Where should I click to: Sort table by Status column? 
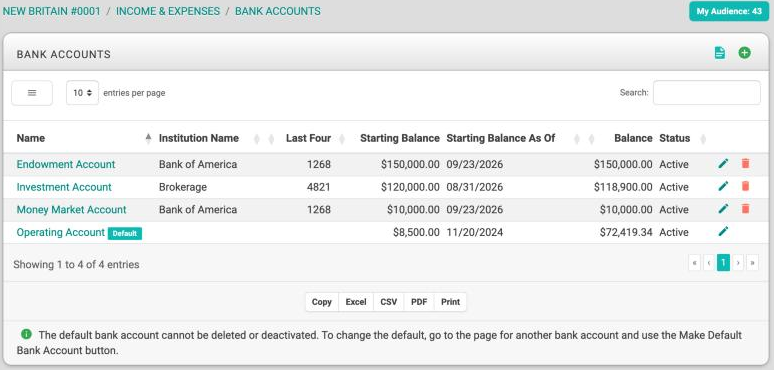pyautogui.click(x=674, y=138)
